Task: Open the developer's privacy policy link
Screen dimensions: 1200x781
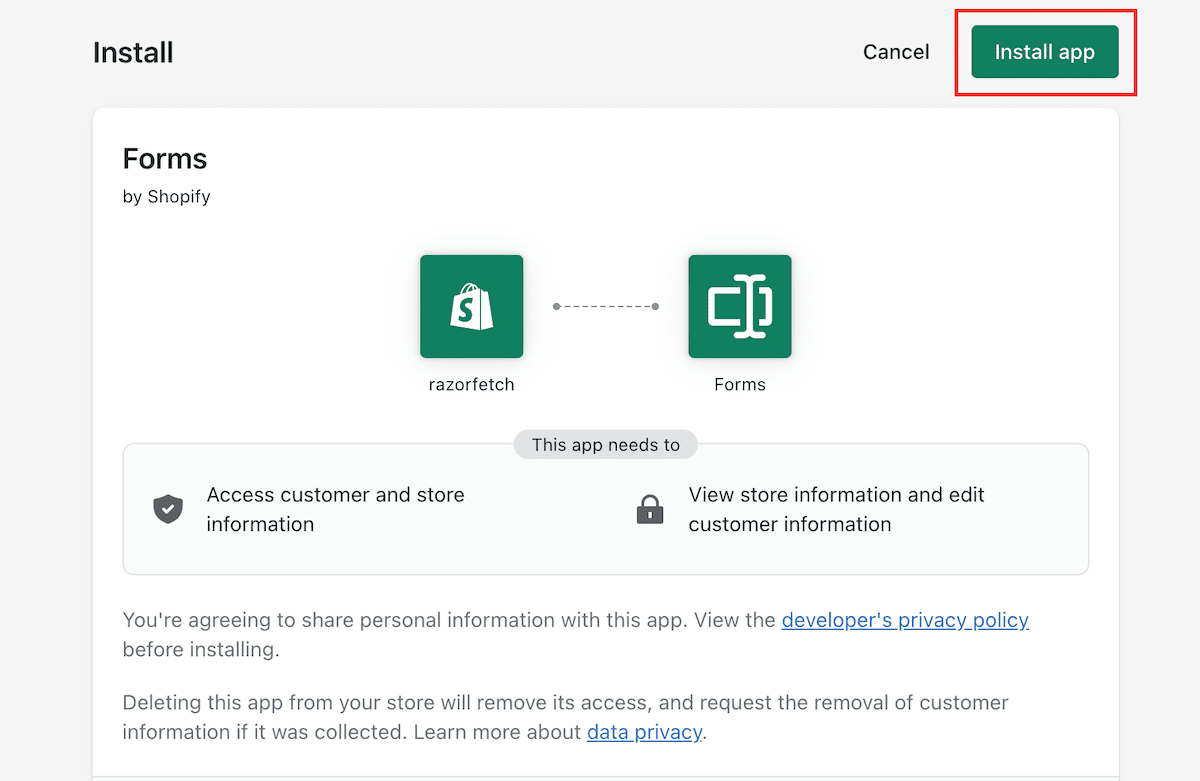Action: [x=905, y=620]
